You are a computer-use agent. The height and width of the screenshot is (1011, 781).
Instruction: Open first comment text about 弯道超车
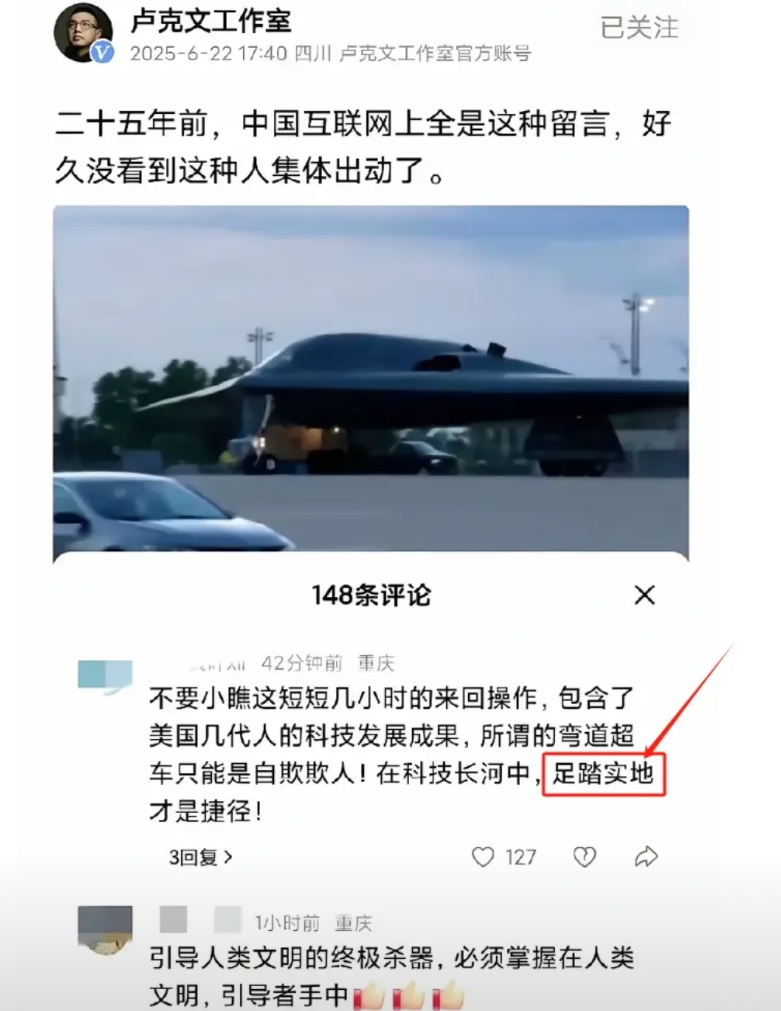point(393,754)
